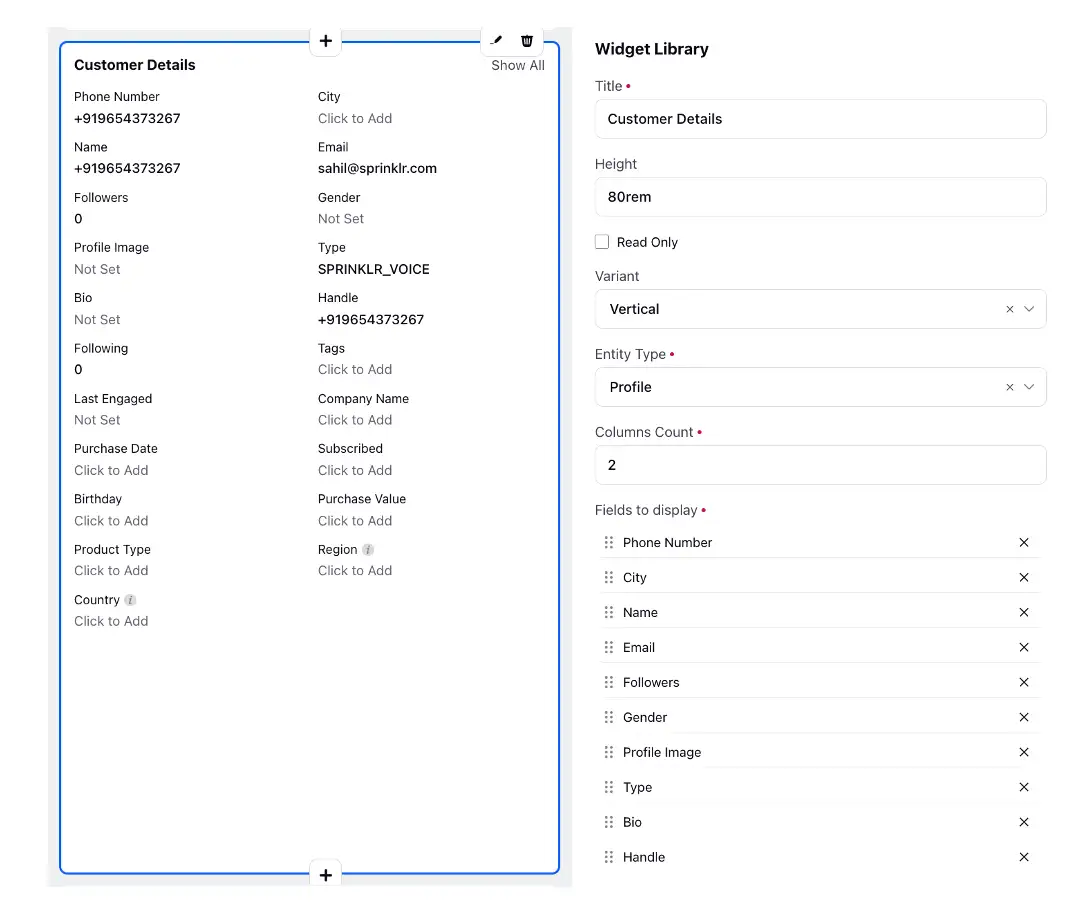Click to Add Tags for the customer

coord(355,369)
